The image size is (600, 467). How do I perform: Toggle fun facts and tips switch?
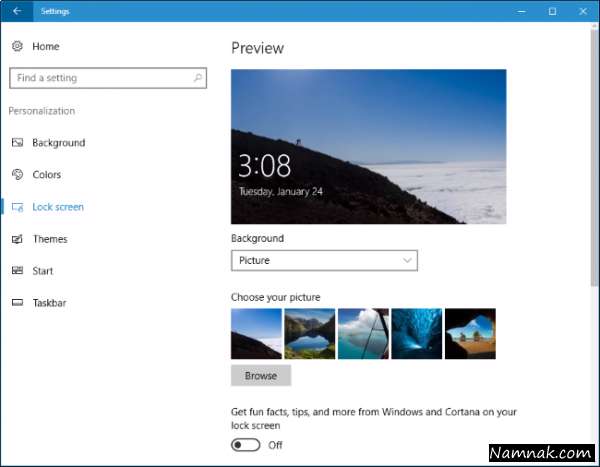(x=245, y=445)
